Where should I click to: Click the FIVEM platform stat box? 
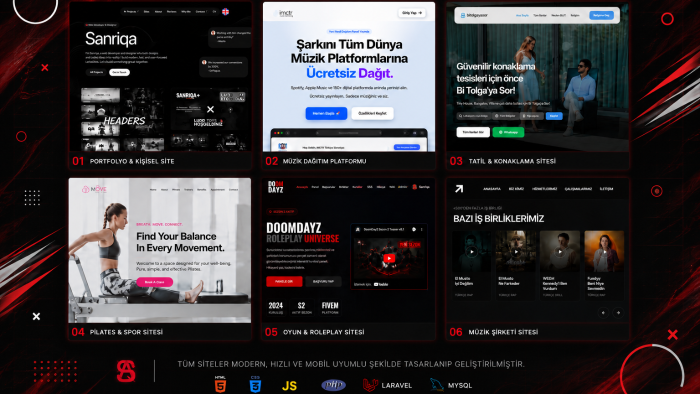(x=330, y=307)
